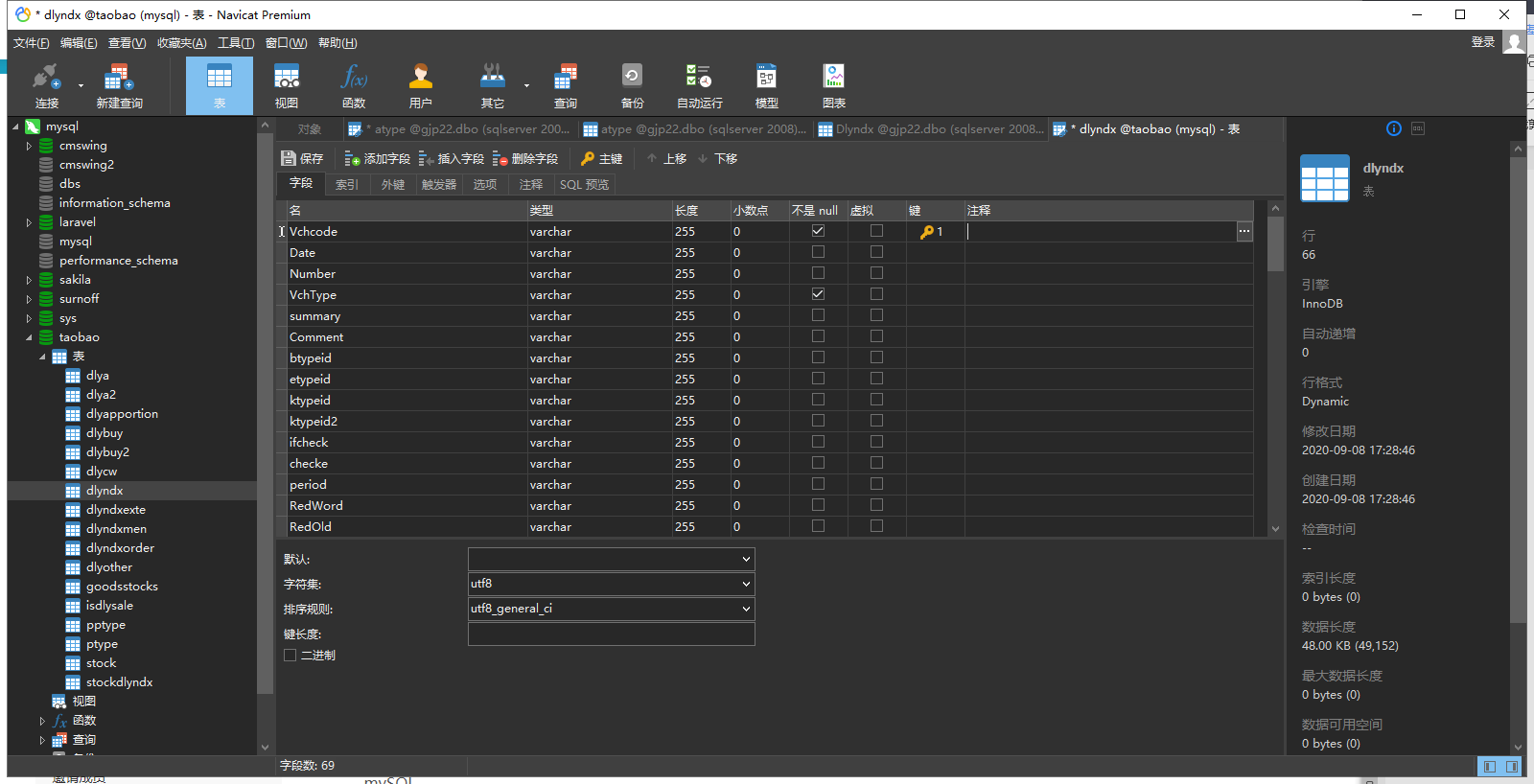
Task: Enable the Binary checkbox
Action: click(291, 656)
